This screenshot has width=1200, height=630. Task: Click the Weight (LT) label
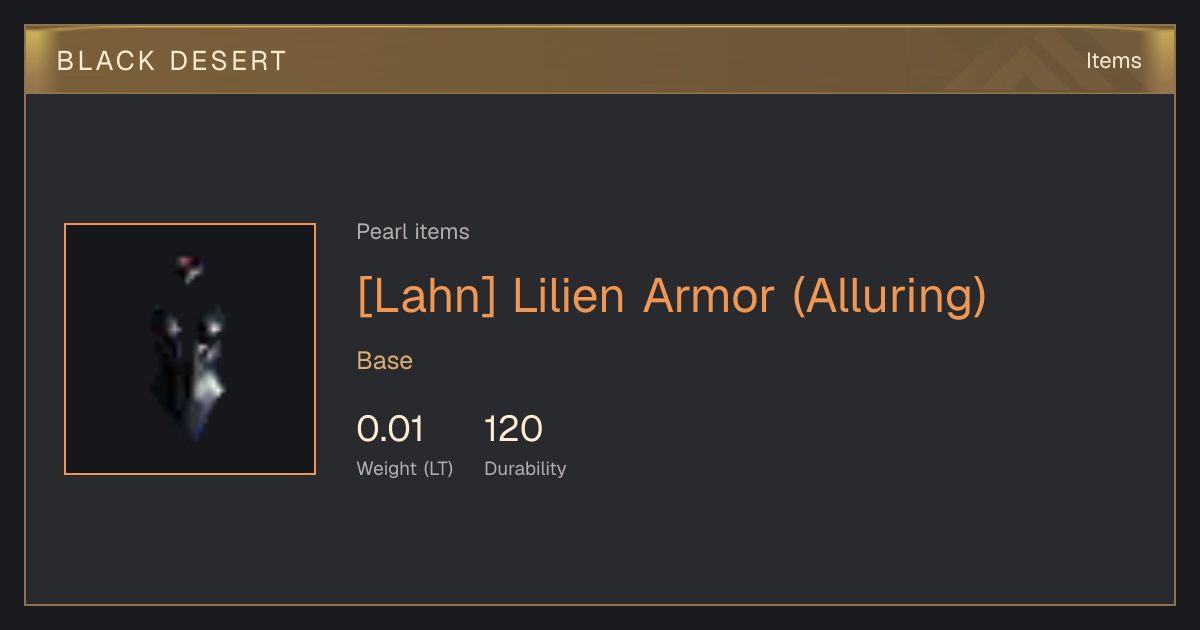coord(405,468)
